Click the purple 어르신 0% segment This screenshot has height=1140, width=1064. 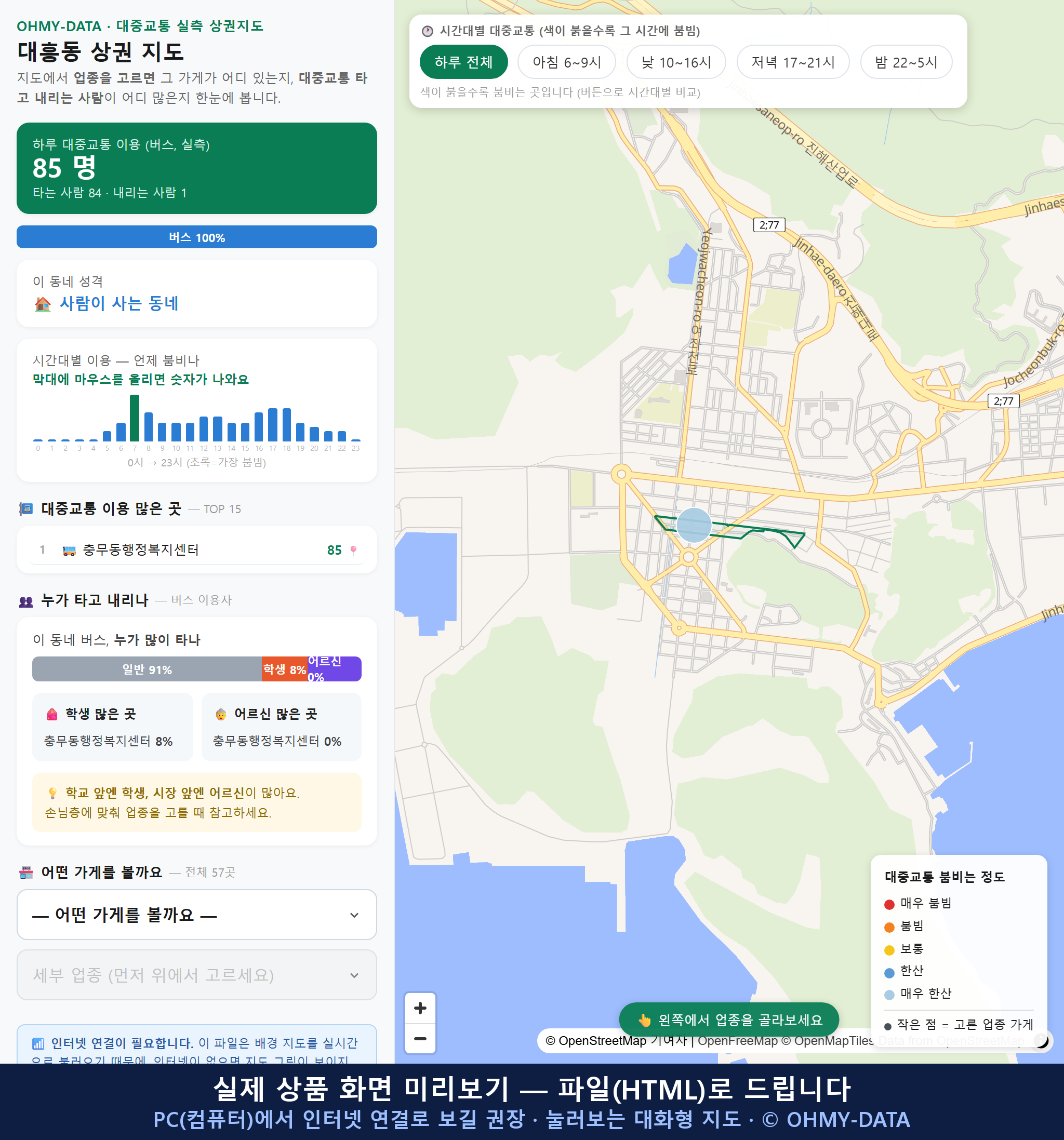pyautogui.click(x=335, y=668)
